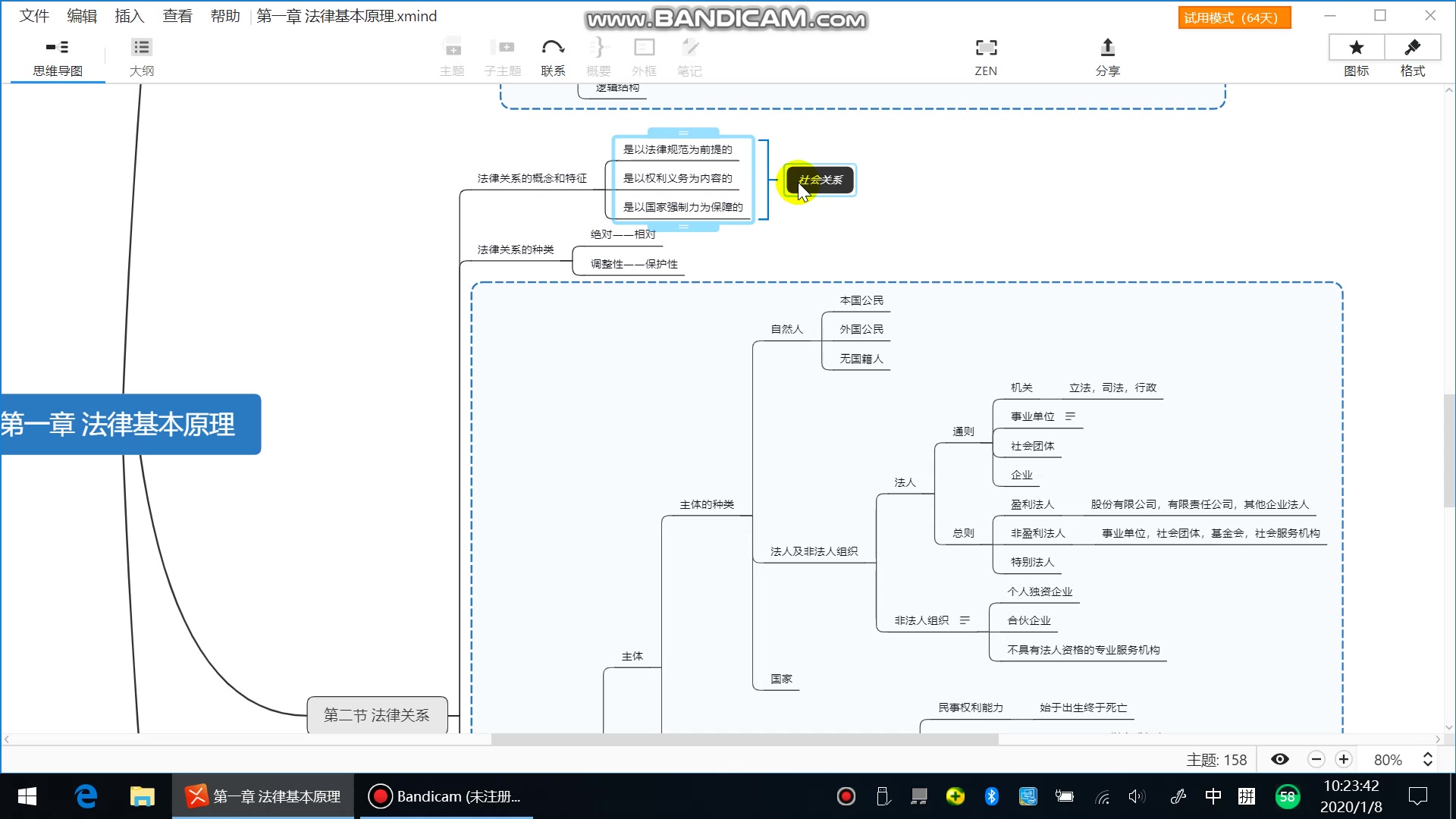Start Bandicam recording from system tray
Screen dimensions: 1456x819
click(x=846, y=796)
